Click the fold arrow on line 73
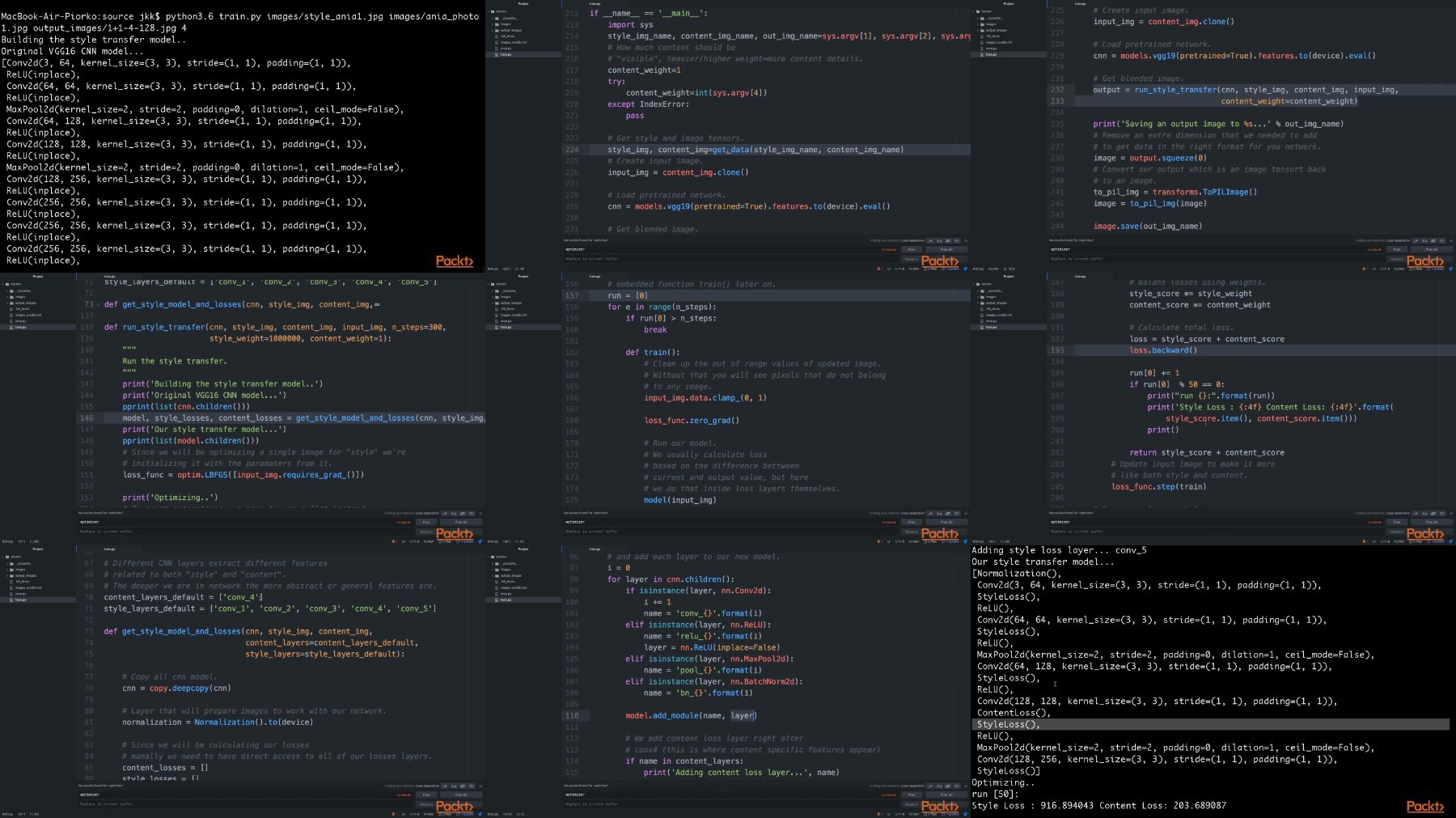 97,305
